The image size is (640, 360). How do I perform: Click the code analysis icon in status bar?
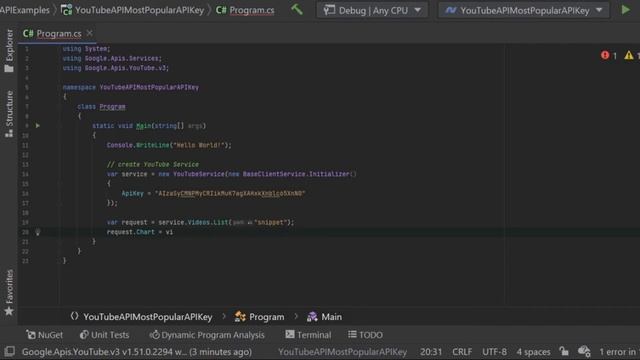tap(584, 351)
